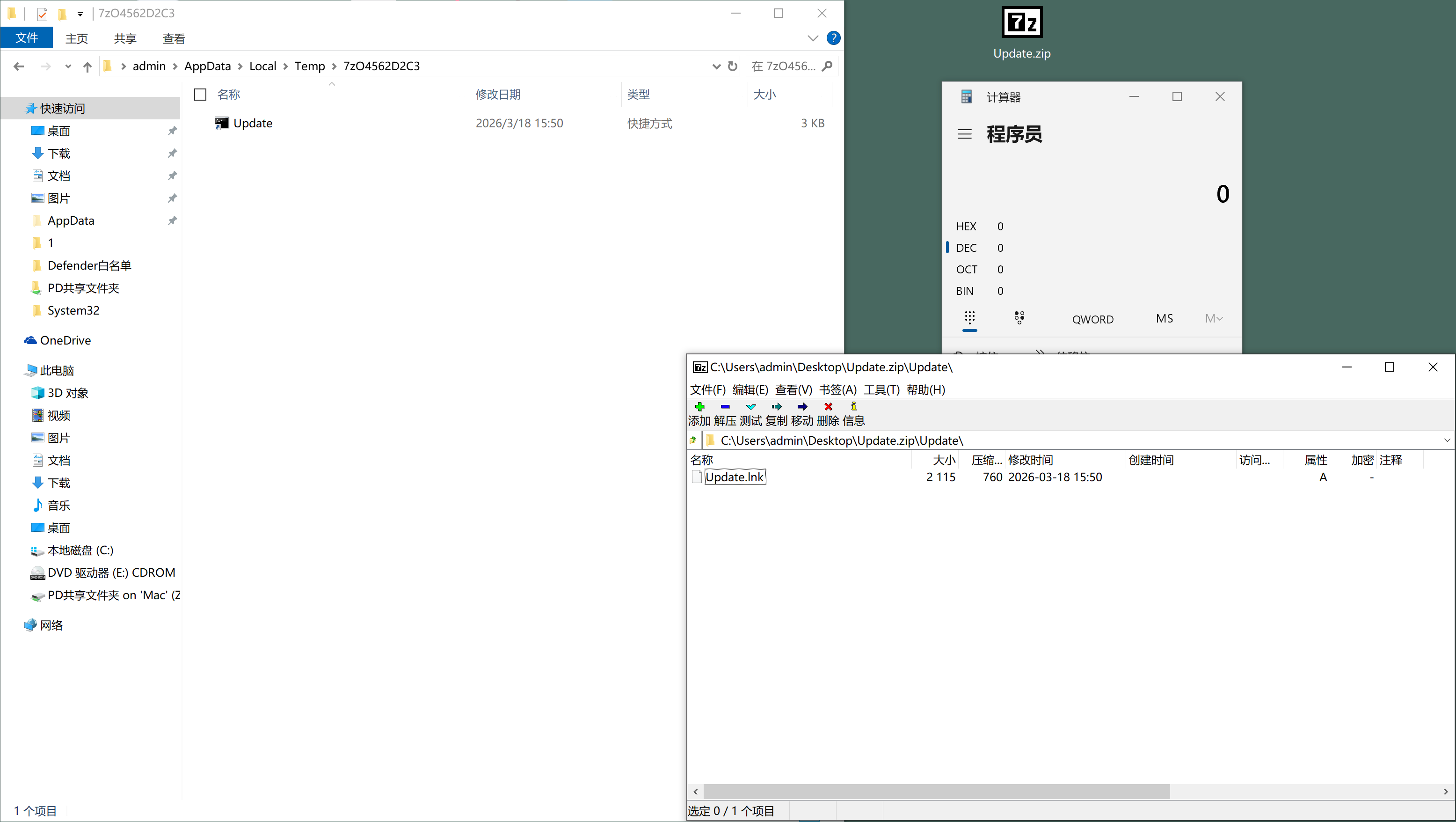
Task: Select the HEX number base in Calculator
Action: pos(966,226)
